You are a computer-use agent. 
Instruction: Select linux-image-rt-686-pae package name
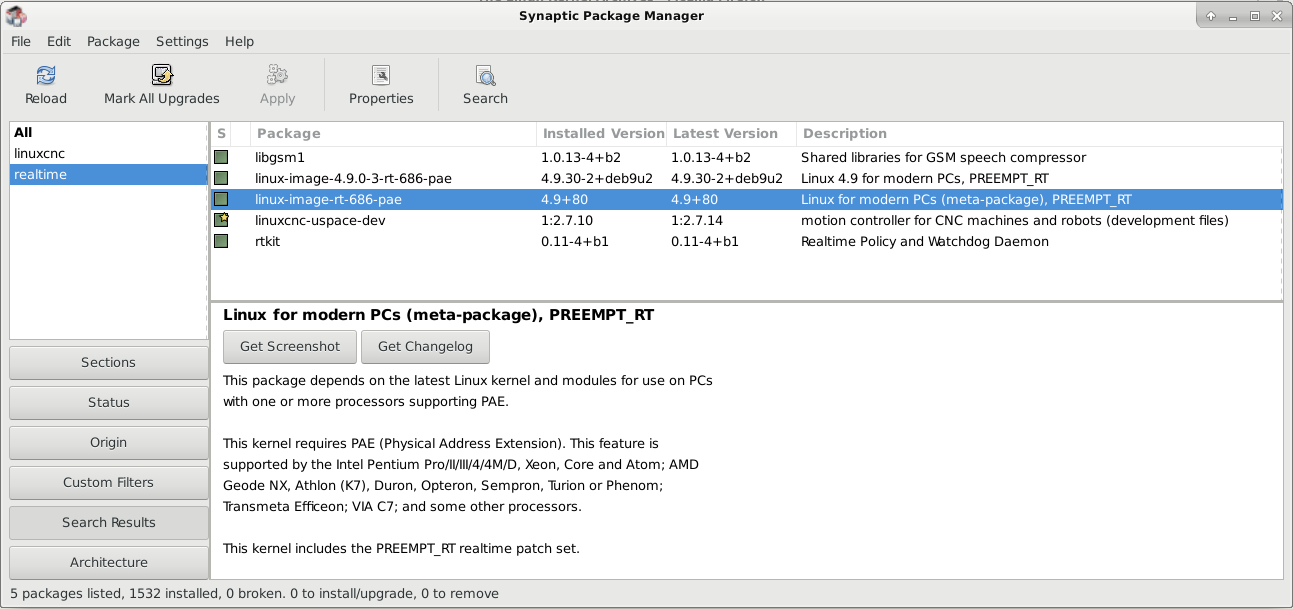(x=328, y=200)
